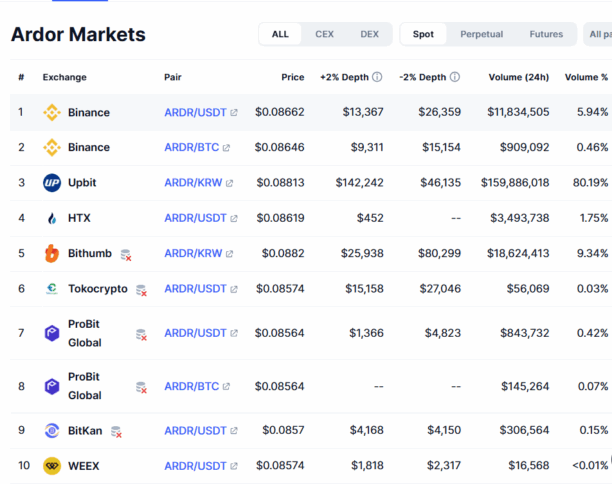Open the BitKan exchange page

click(85, 431)
